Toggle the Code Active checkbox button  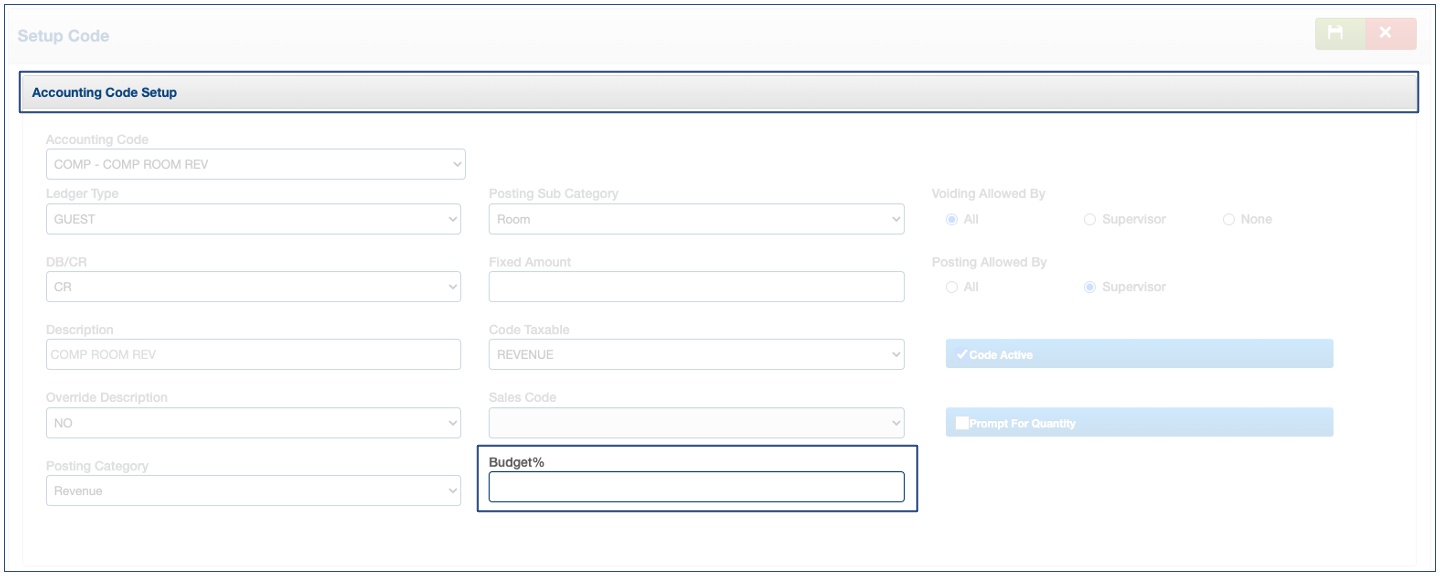point(1139,354)
